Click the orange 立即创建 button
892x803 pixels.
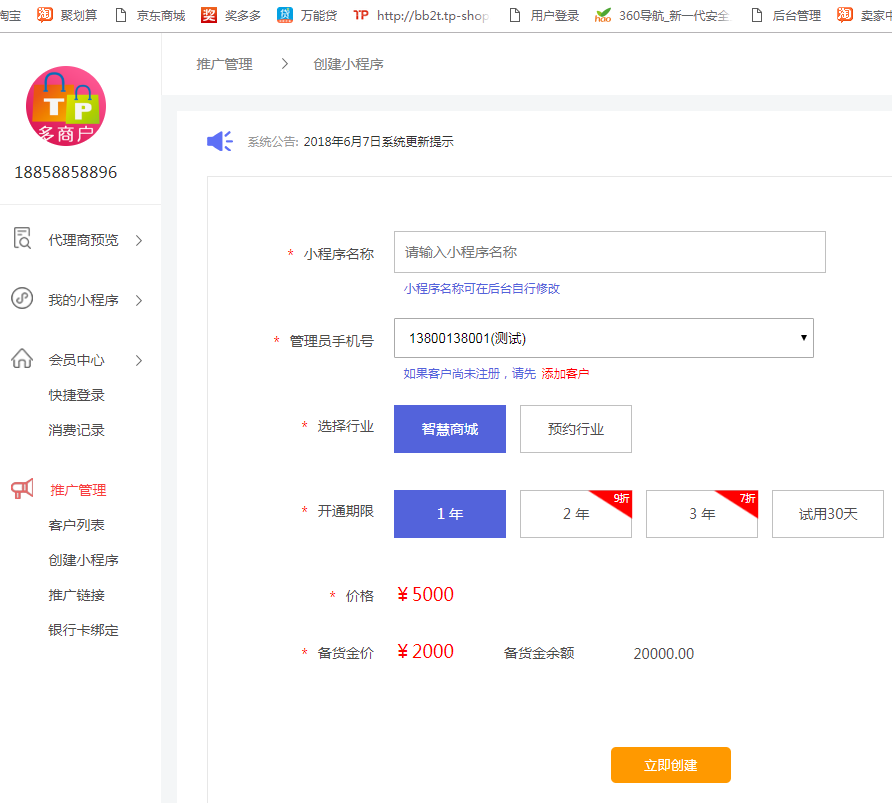671,765
